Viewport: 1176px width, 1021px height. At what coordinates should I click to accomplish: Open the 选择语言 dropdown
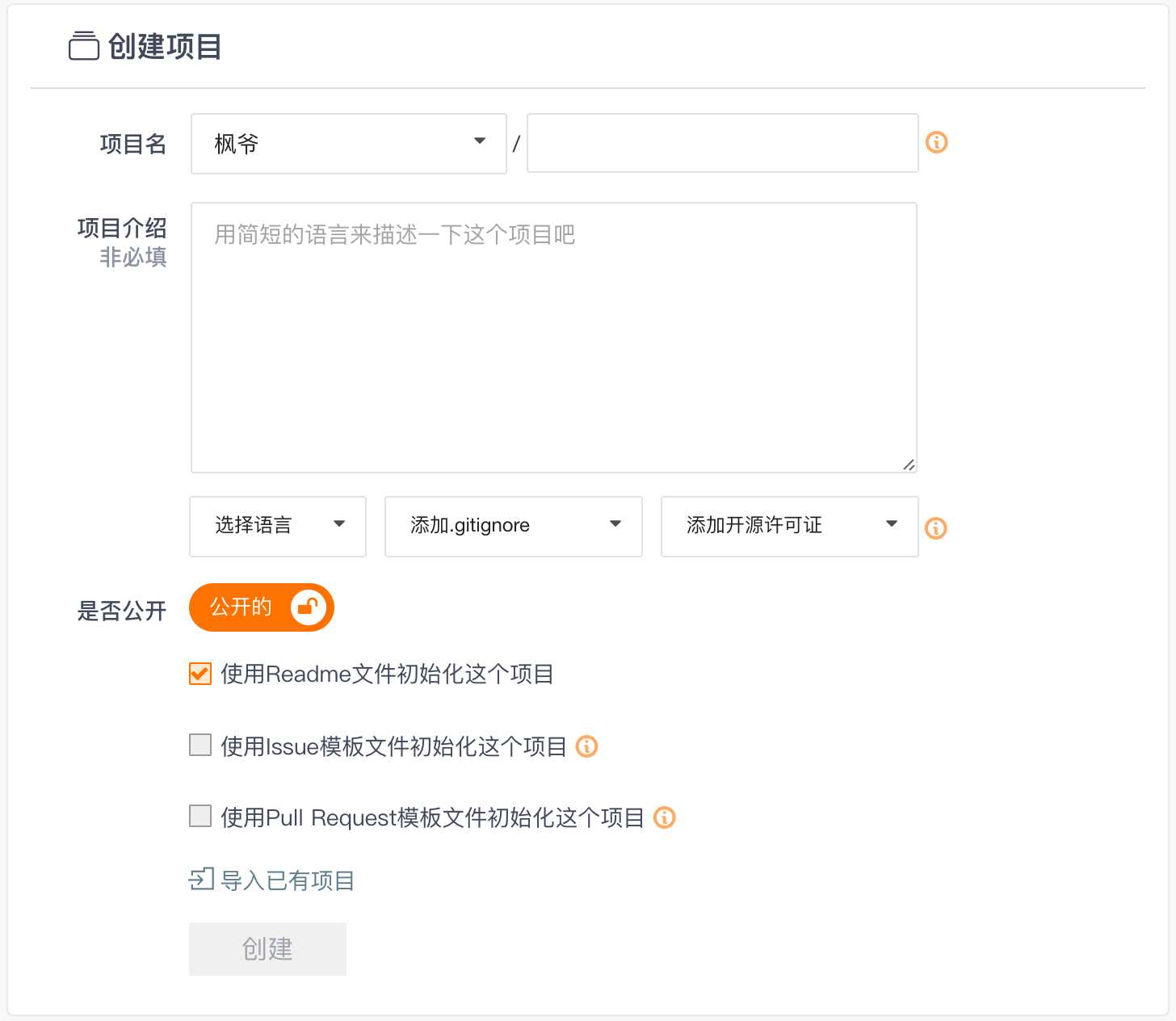[x=278, y=527]
